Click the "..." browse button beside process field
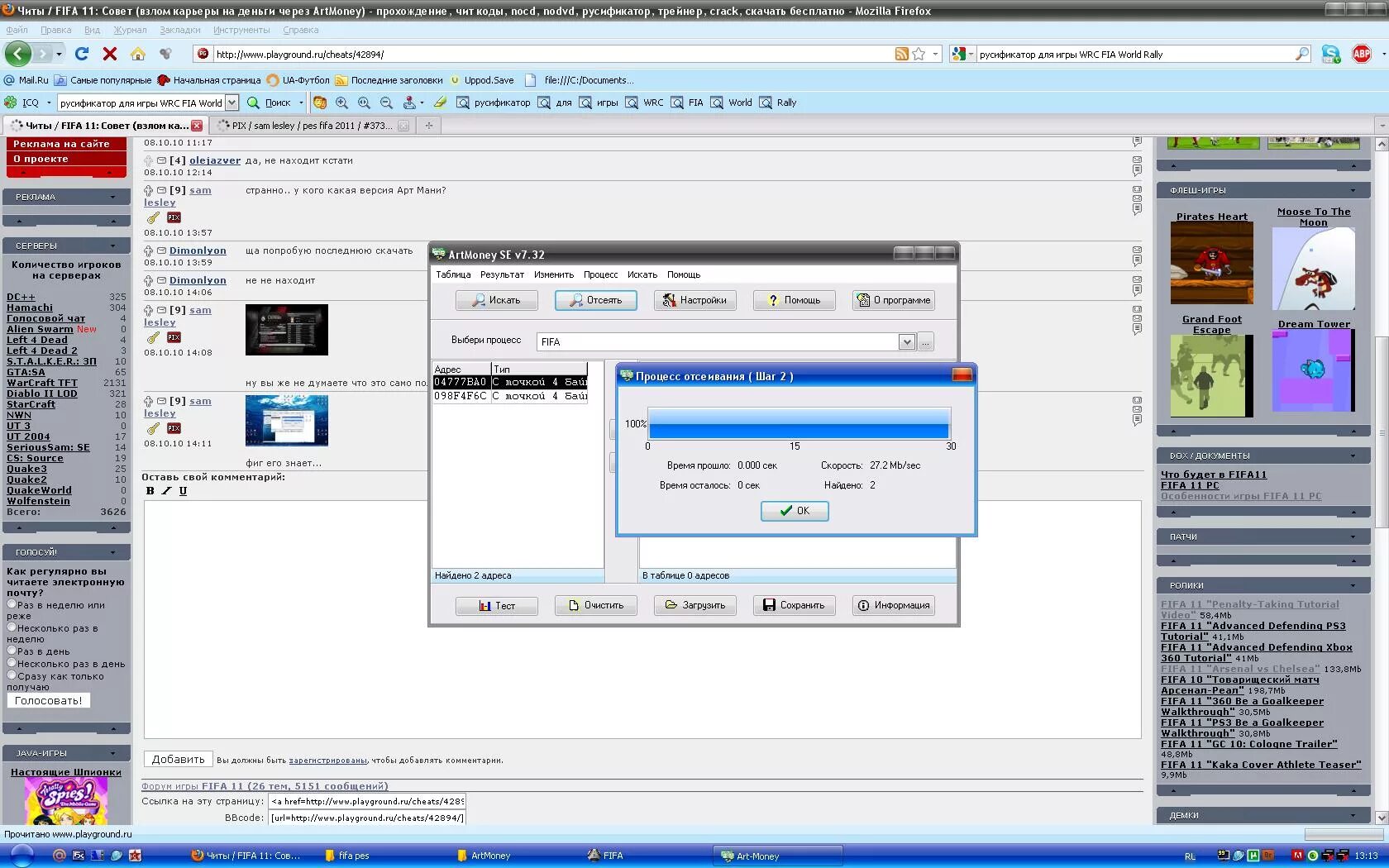The height and width of the screenshot is (868, 1389). pyautogui.click(x=925, y=341)
